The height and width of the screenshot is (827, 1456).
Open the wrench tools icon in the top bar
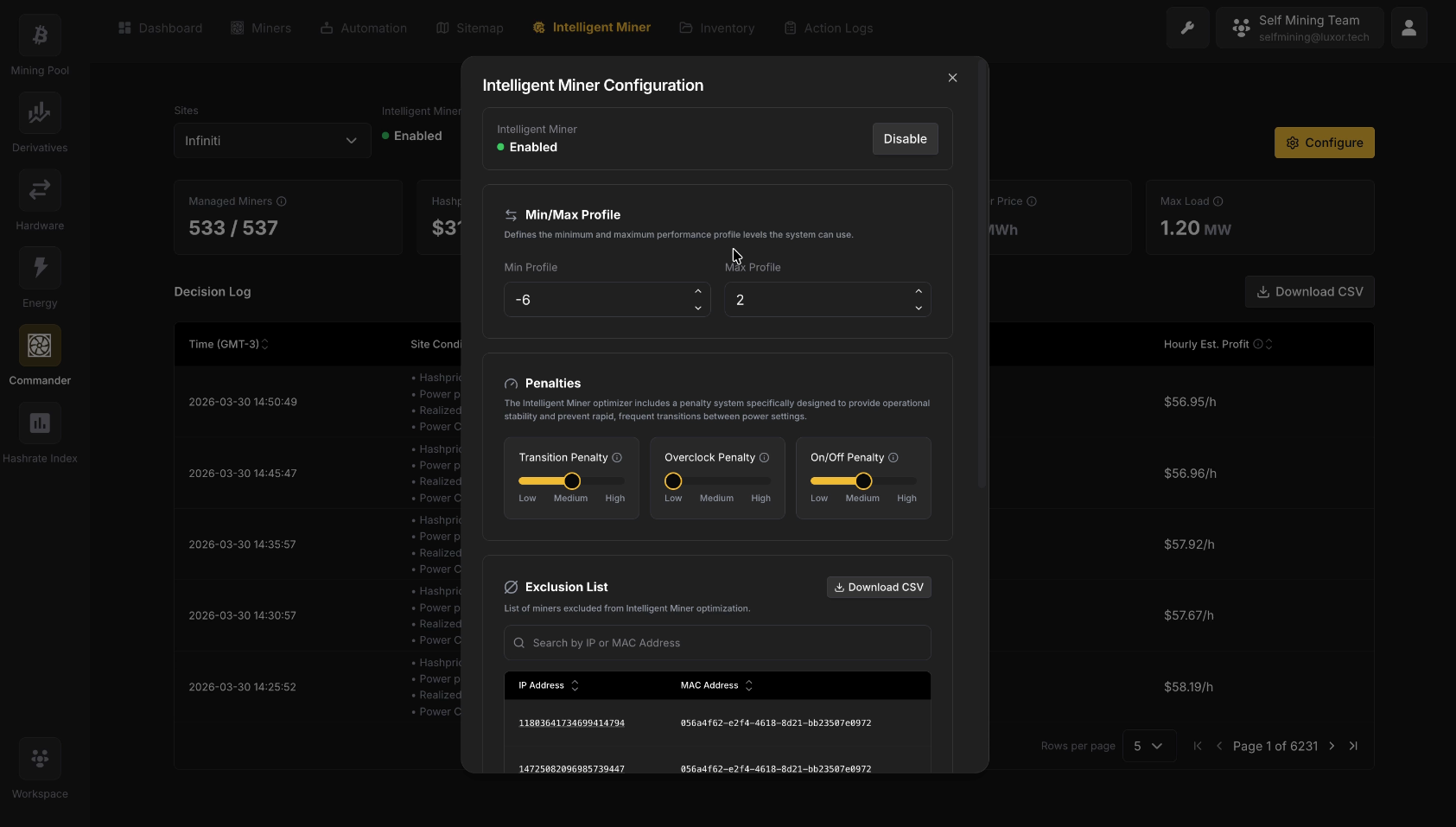click(1186, 27)
